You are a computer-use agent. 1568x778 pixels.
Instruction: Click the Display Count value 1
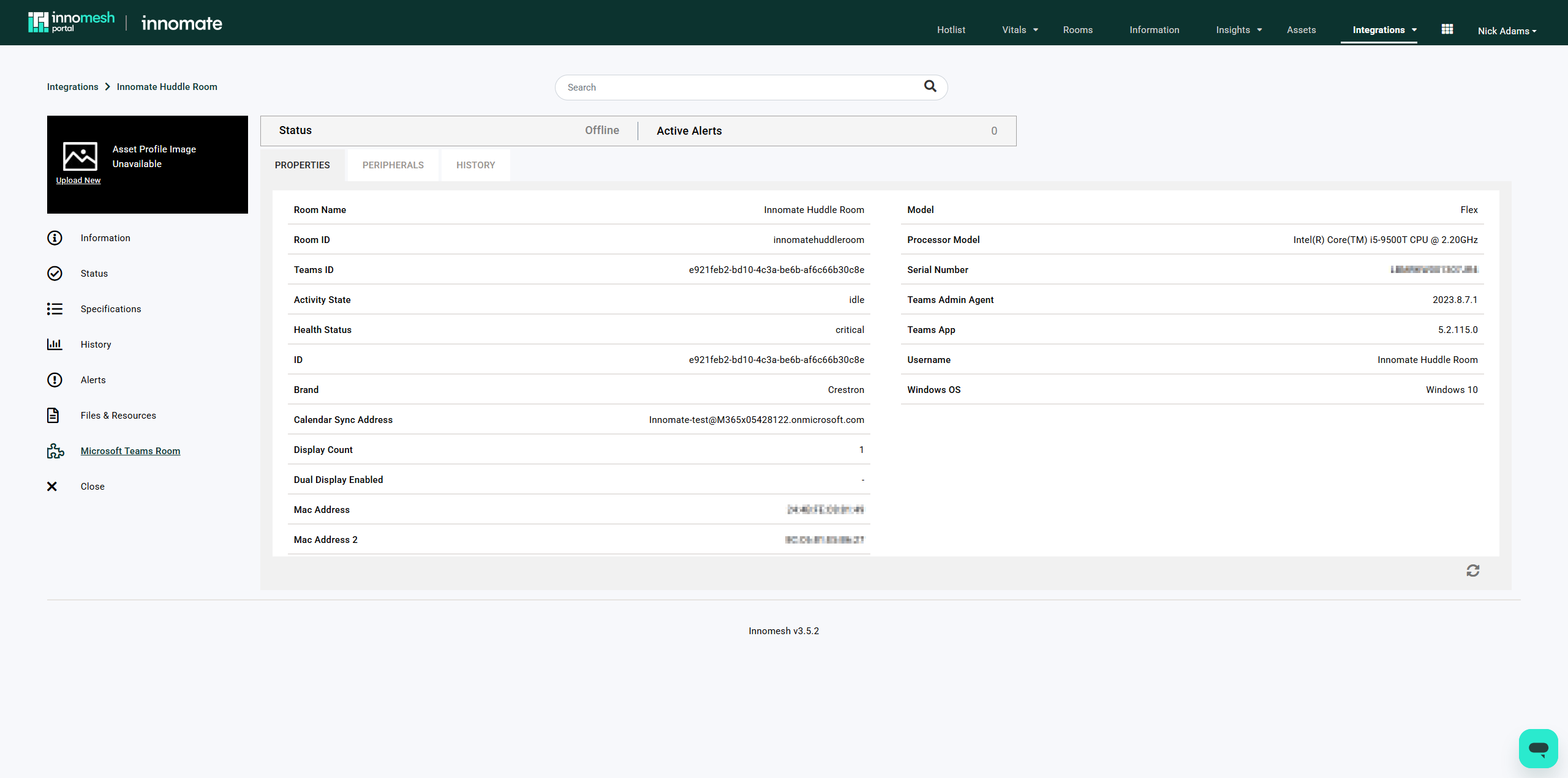(861, 450)
